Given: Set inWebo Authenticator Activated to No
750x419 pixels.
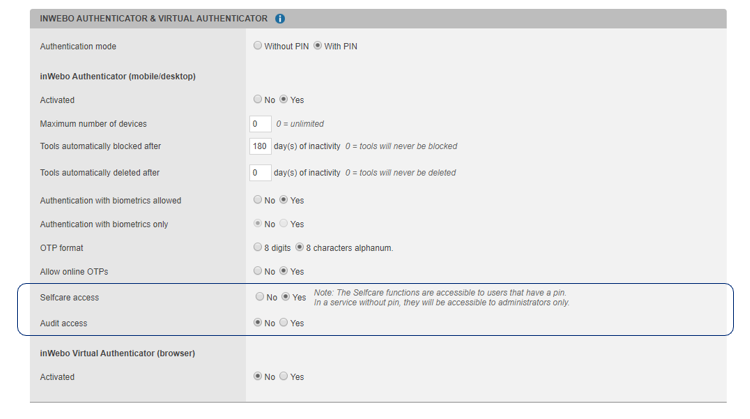Looking at the screenshot, I should pos(258,100).
